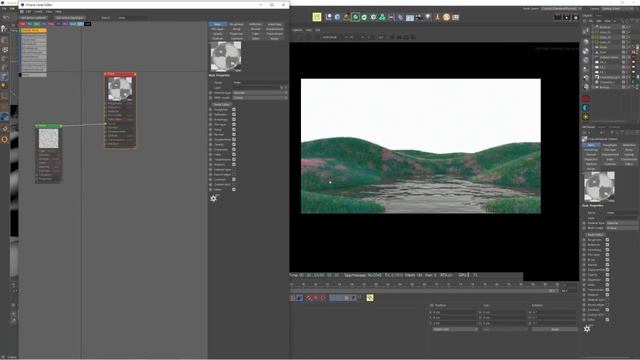Click material preview thumbnail in Node Editor

click(225, 56)
